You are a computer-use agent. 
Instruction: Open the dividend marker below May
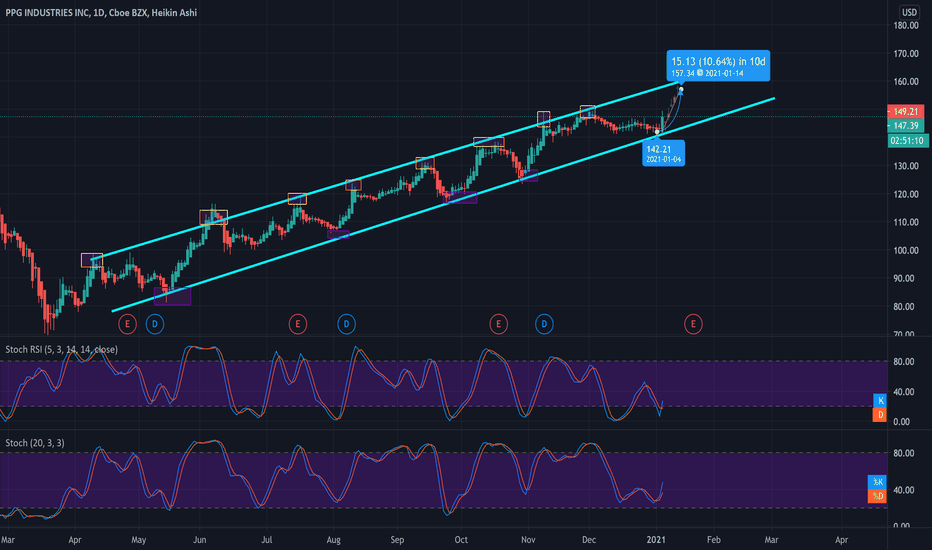[x=155, y=324]
